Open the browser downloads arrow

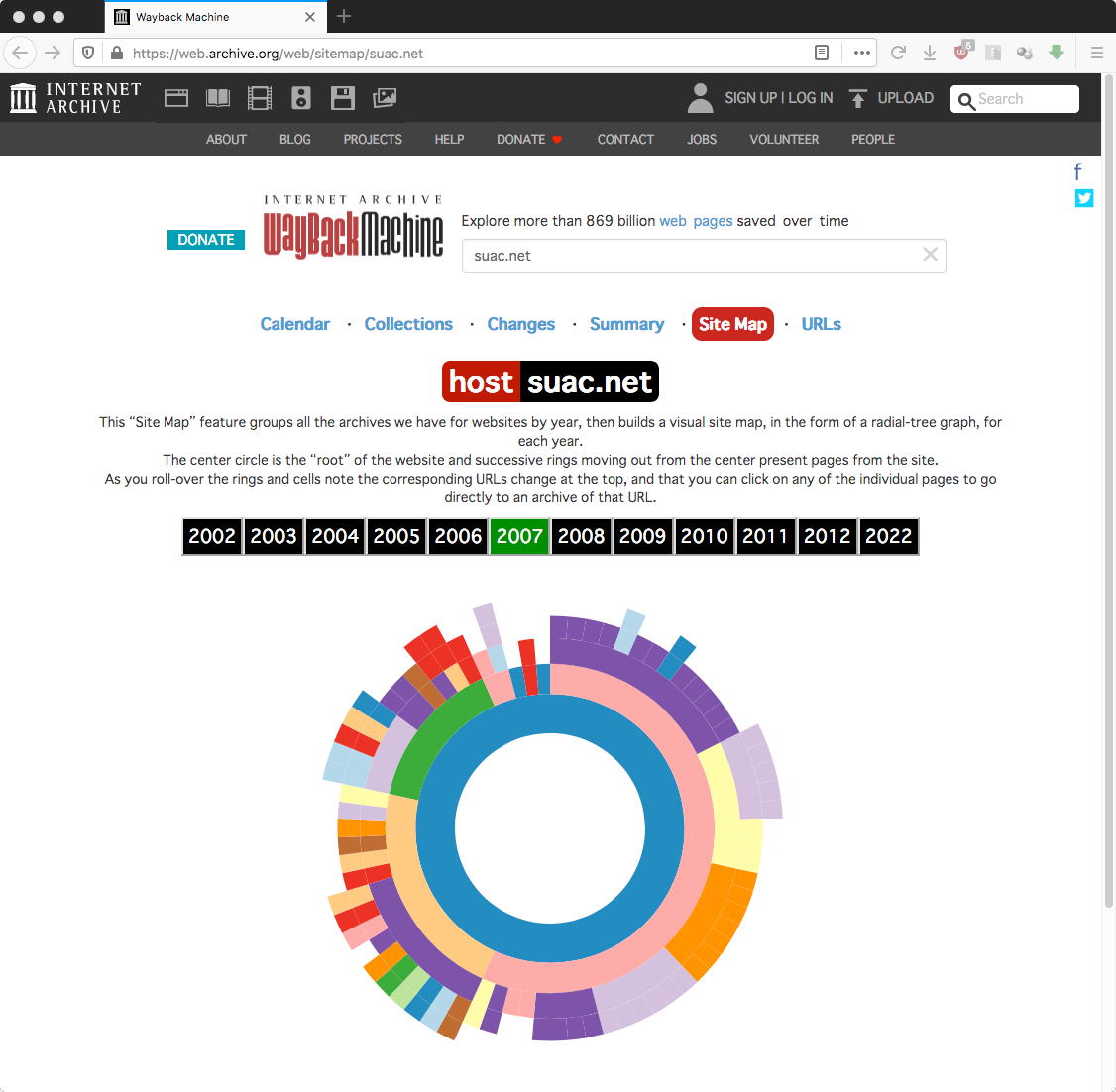[x=930, y=53]
